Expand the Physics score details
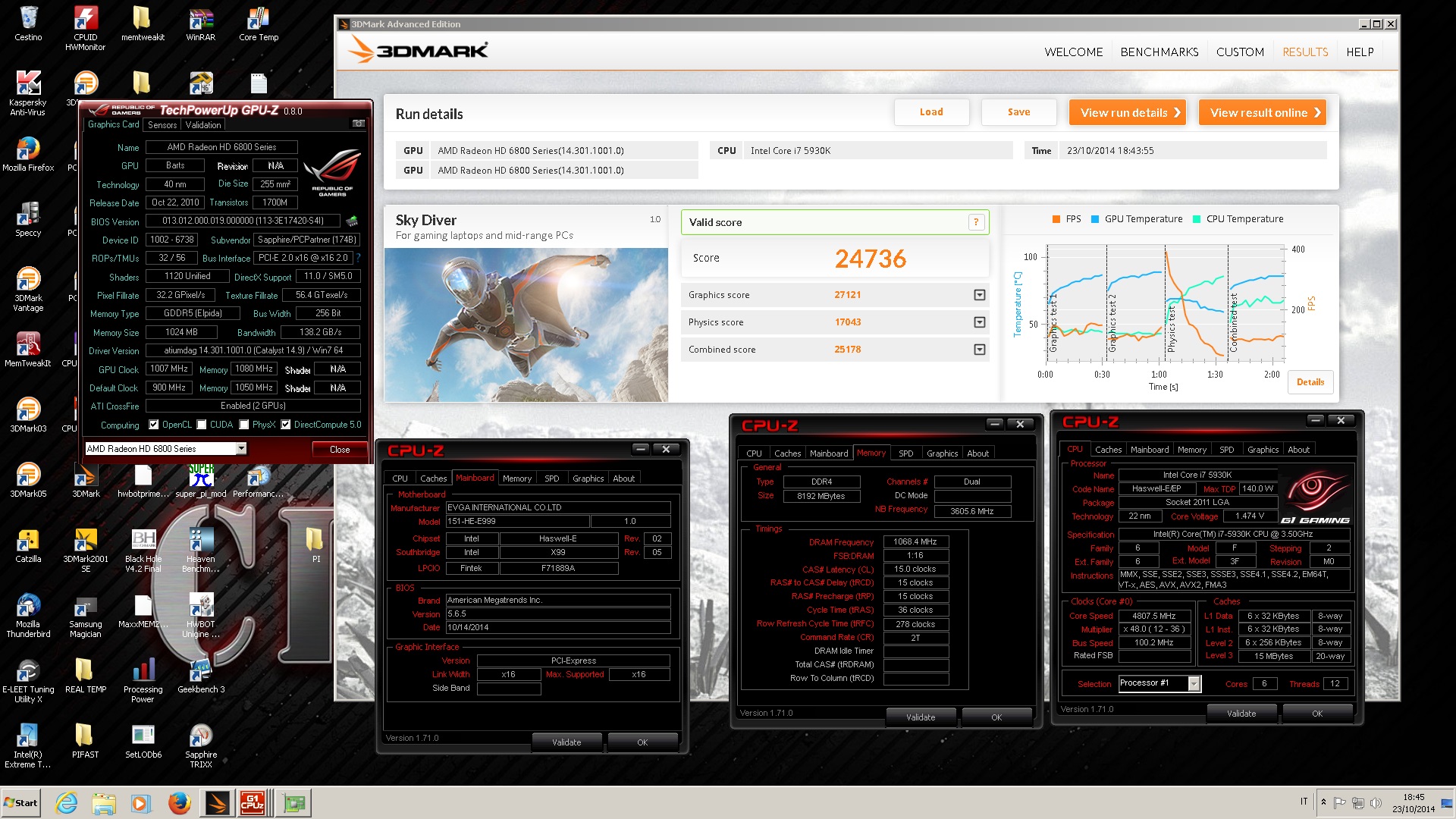The image size is (1456, 819). tap(980, 322)
